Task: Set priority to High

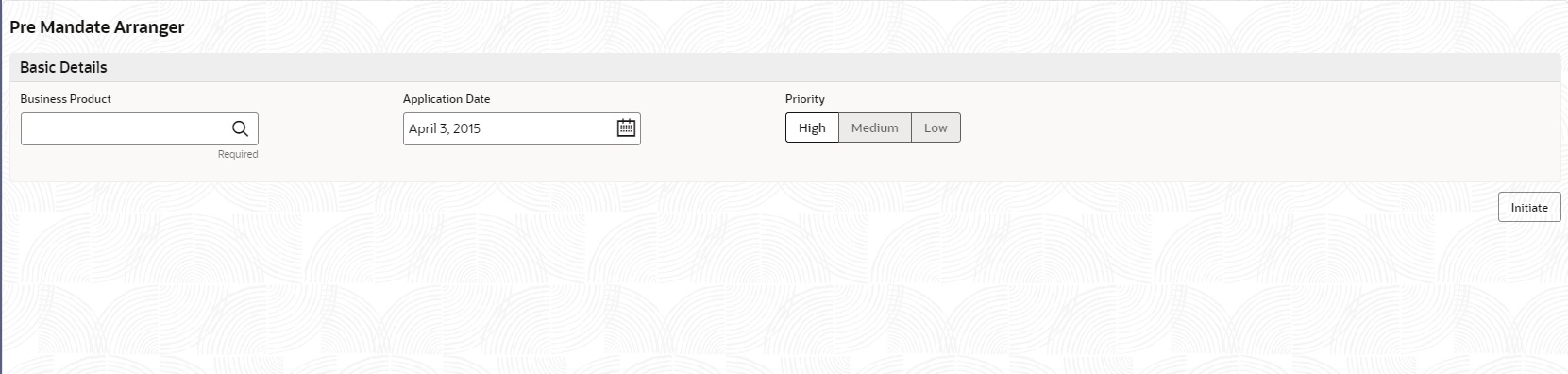Action: (812, 127)
